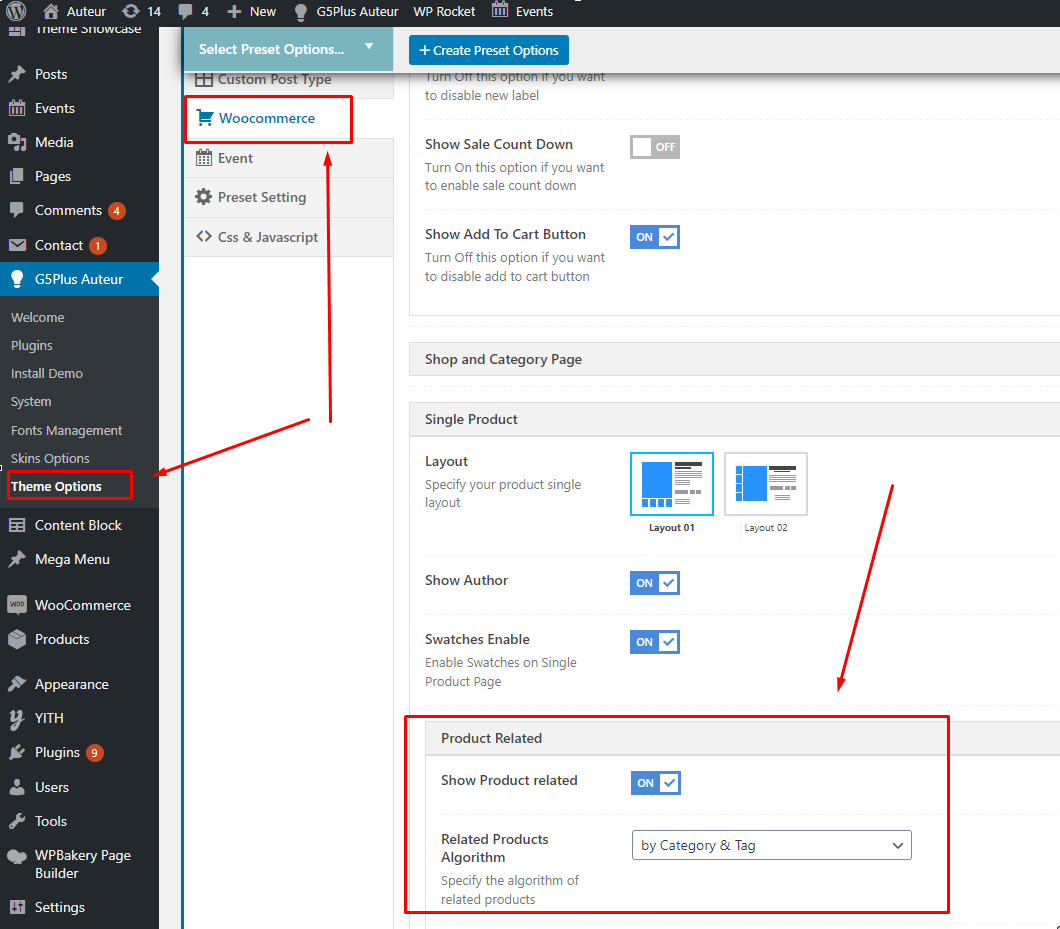The image size is (1060, 929).
Task: Click the Mega Menu pin icon
Action: pos(17,559)
